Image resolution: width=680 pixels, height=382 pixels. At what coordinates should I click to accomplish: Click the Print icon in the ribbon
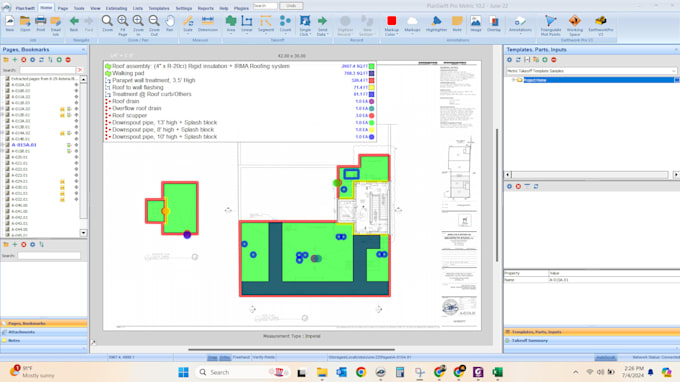pos(40,24)
